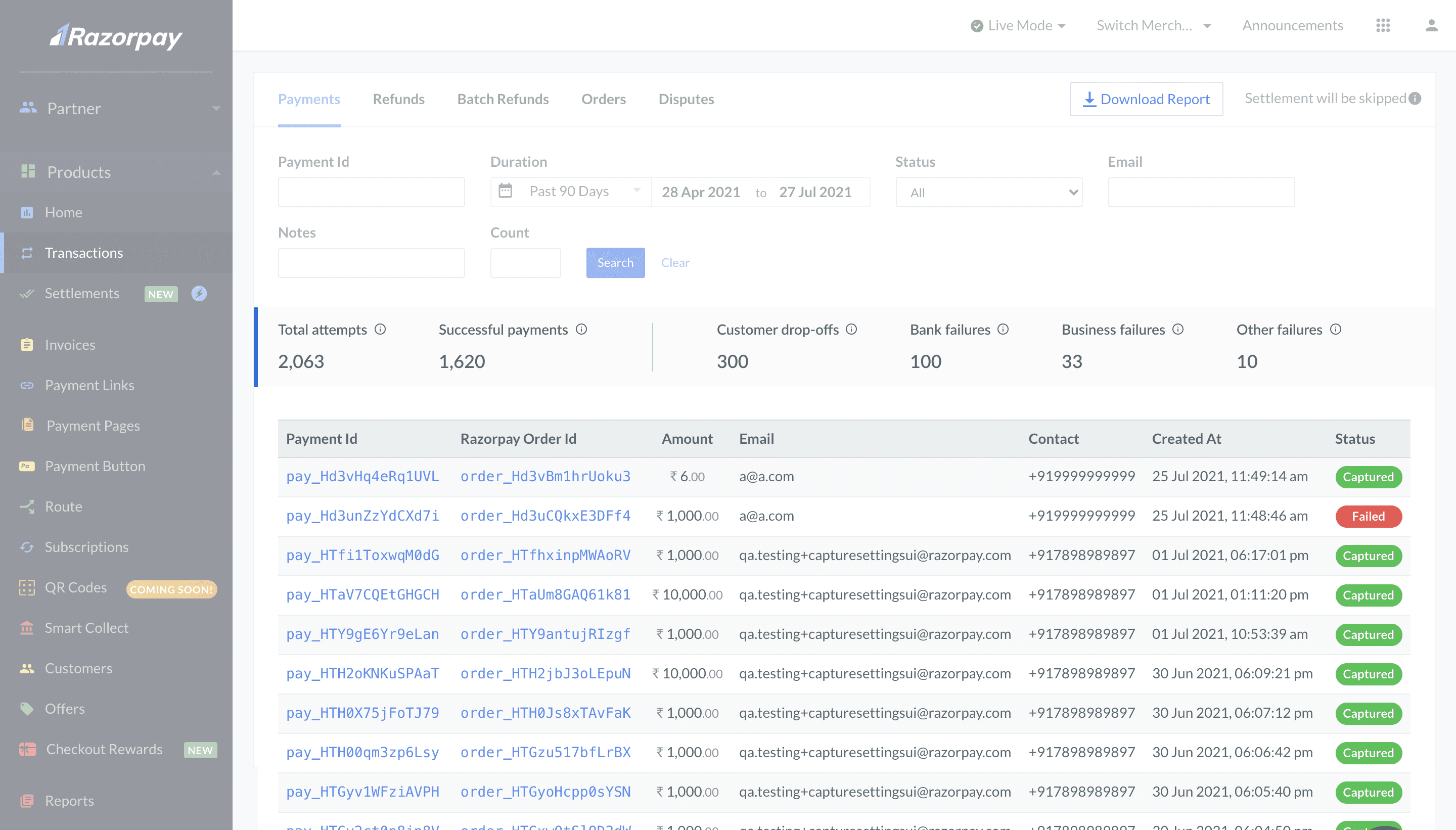The height and width of the screenshot is (830, 1456).
Task: Open the Disputes tab
Action: 686,99
